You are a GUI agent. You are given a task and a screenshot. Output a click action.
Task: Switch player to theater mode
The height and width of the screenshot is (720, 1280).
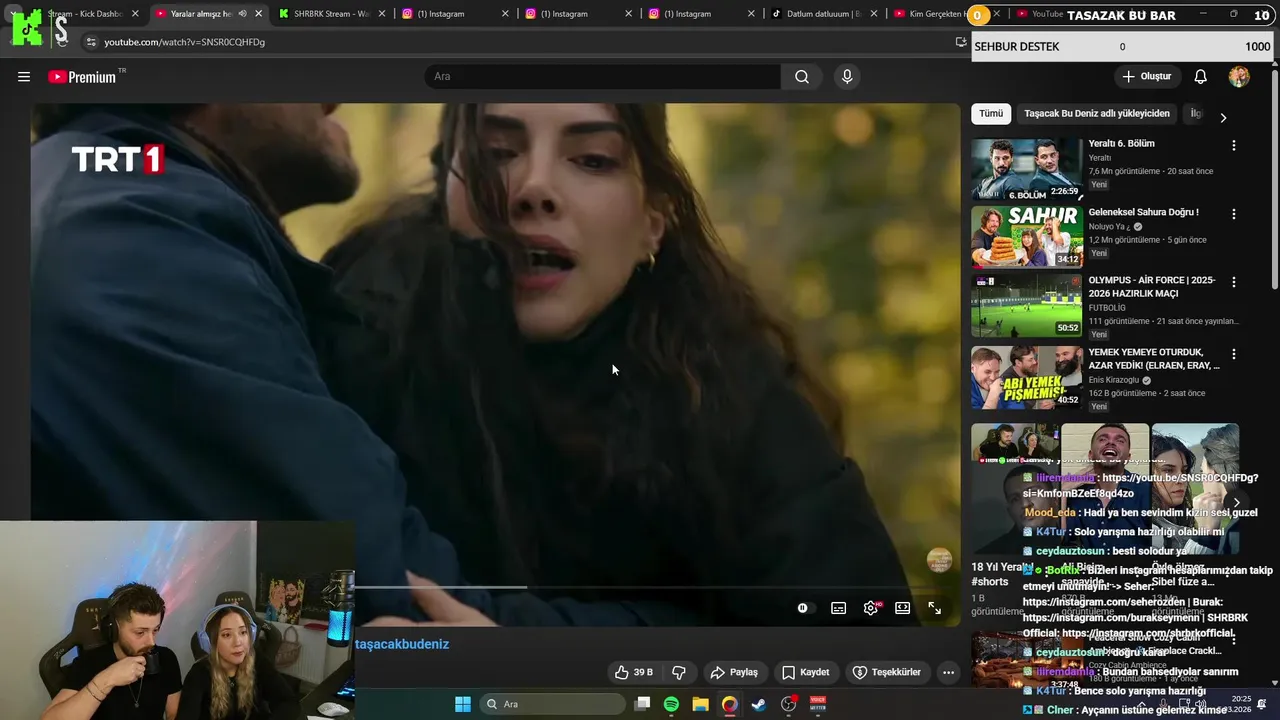coord(903,608)
